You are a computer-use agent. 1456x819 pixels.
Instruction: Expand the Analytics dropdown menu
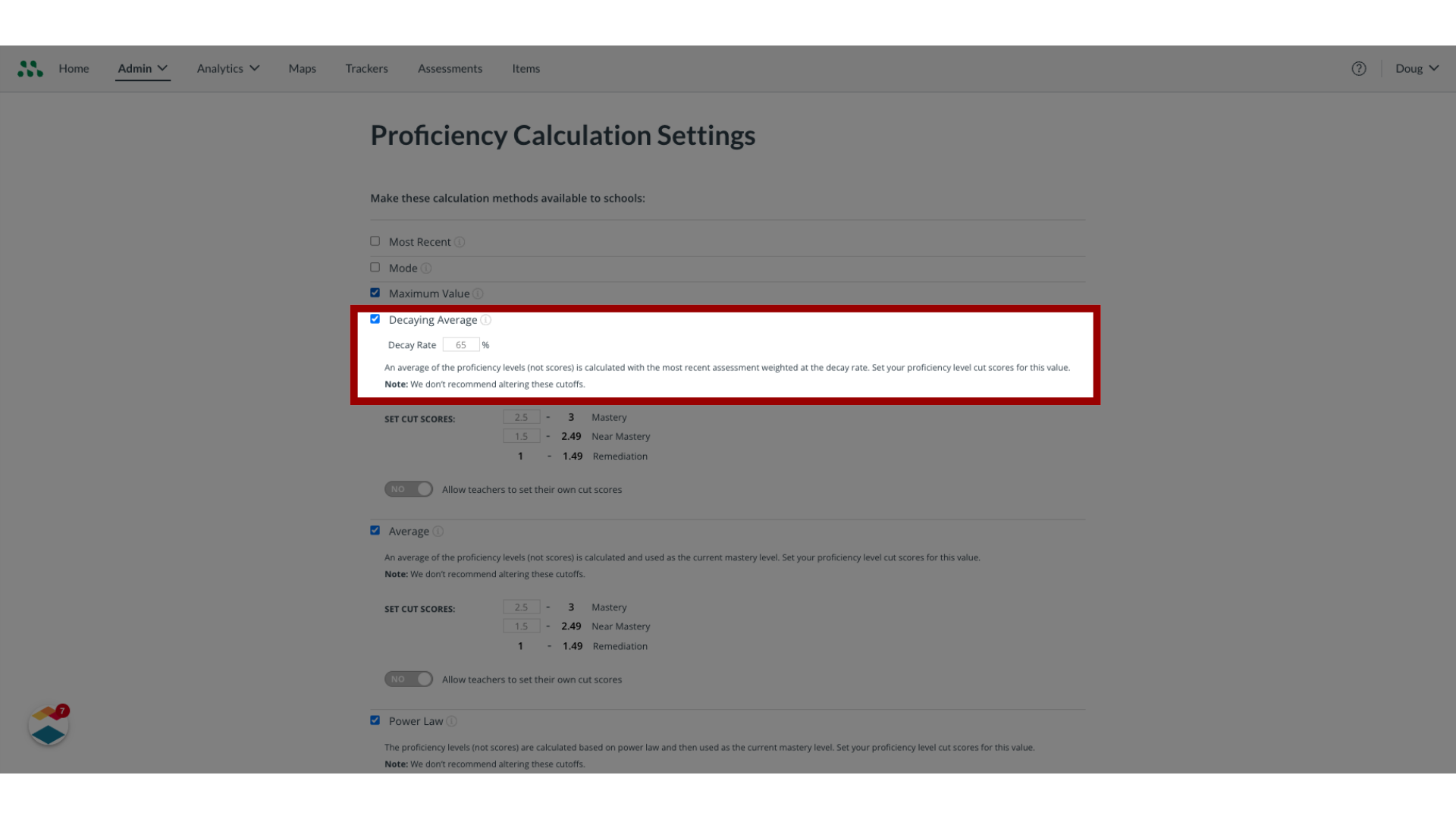coord(227,68)
